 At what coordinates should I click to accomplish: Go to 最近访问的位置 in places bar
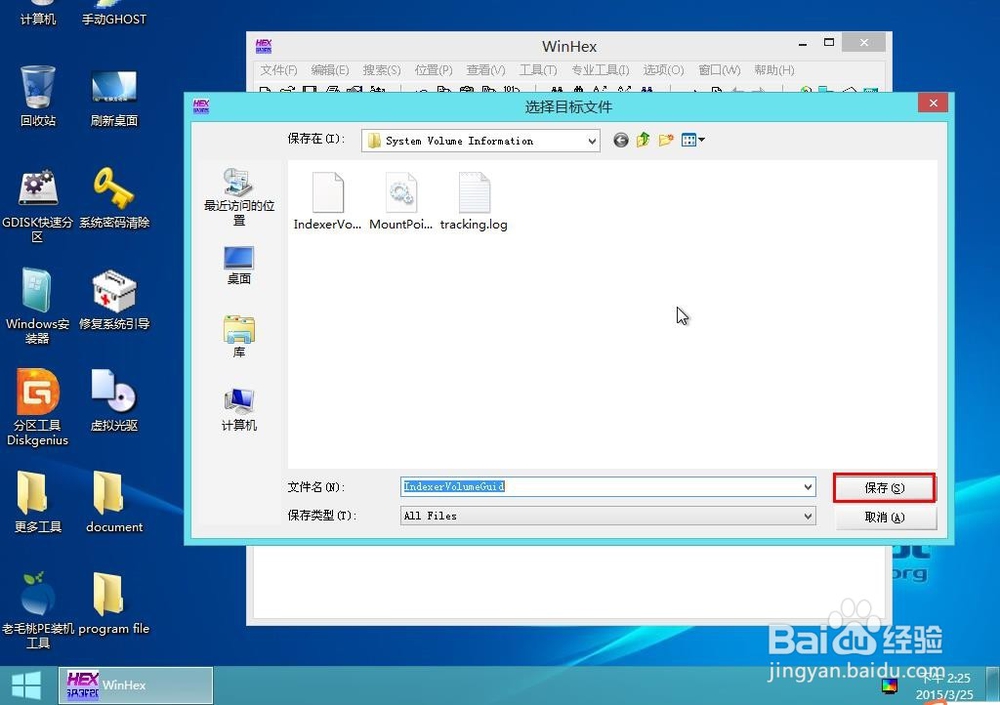[x=239, y=197]
